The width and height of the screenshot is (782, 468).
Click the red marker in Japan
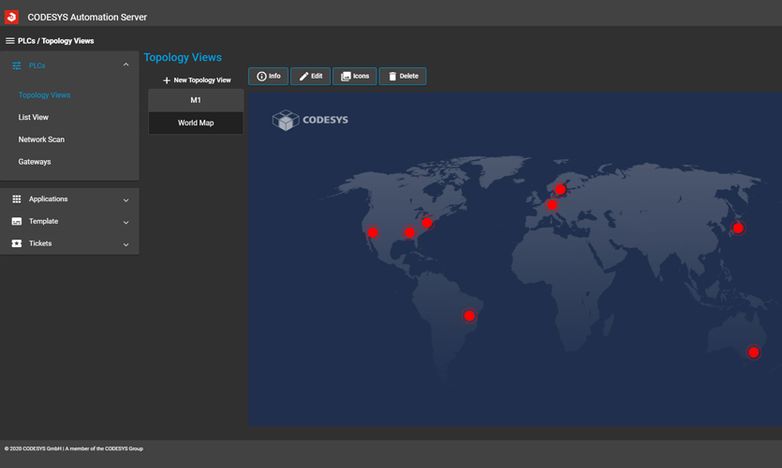point(738,229)
